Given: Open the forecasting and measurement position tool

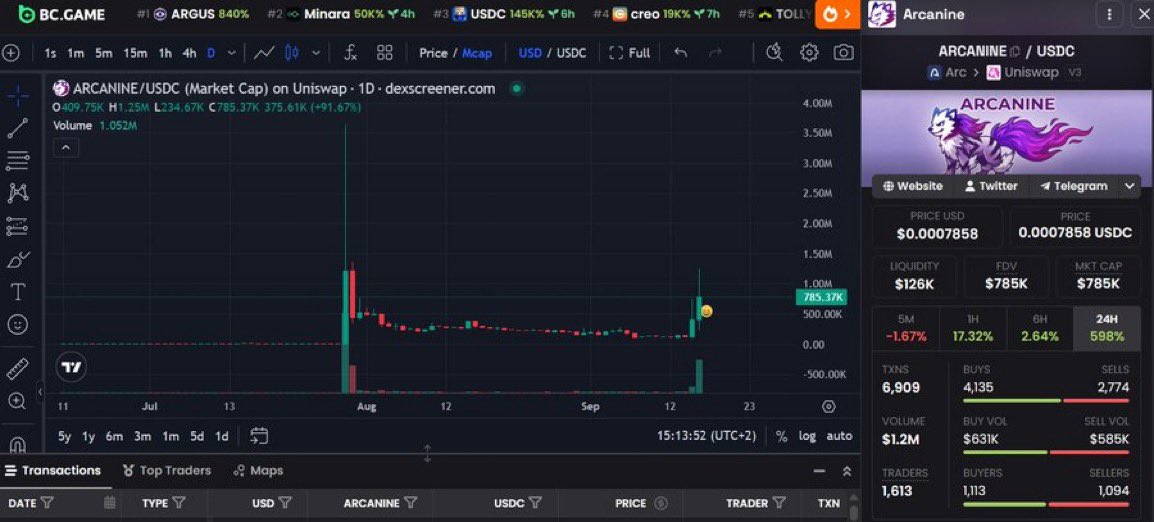Looking at the screenshot, I should click(18, 226).
